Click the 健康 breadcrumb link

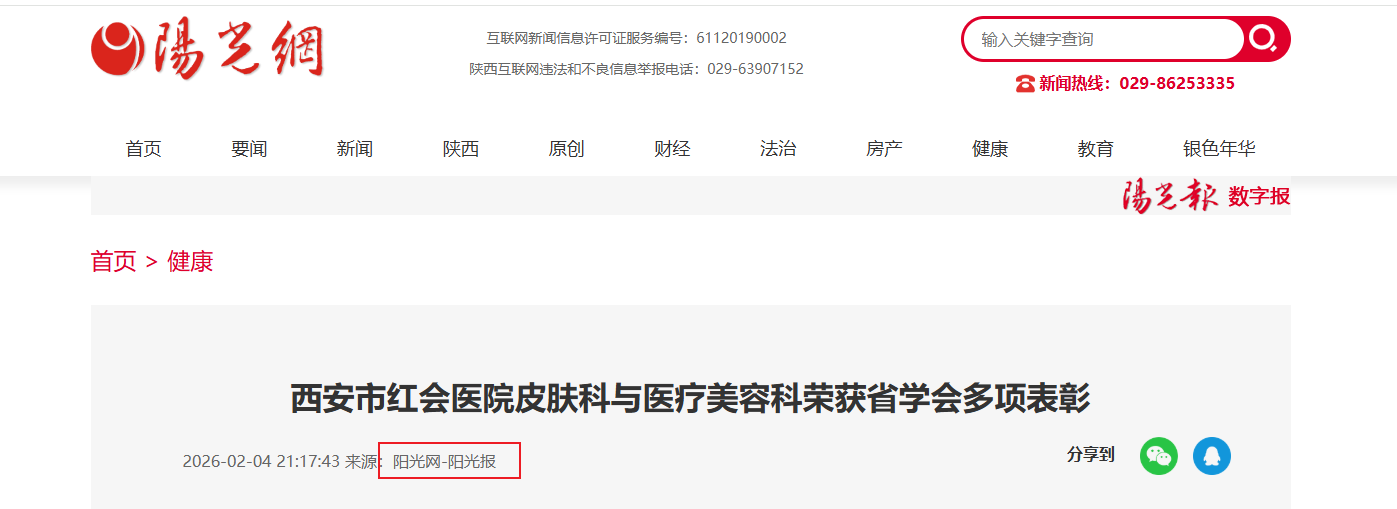(190, 262)
